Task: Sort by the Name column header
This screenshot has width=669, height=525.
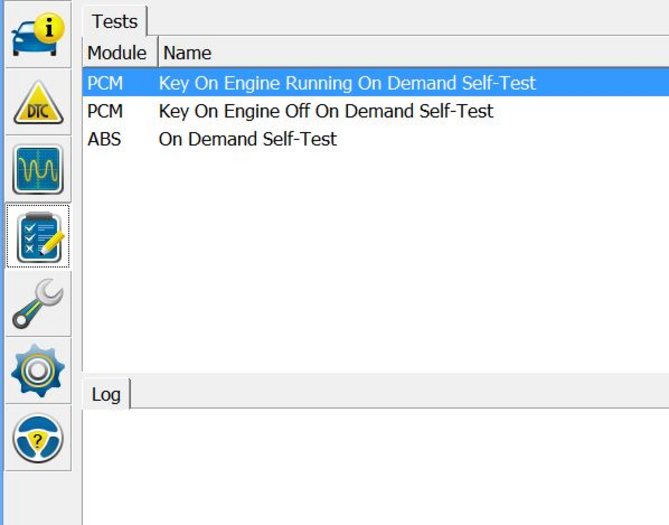Action: click(x=188, y=53)
